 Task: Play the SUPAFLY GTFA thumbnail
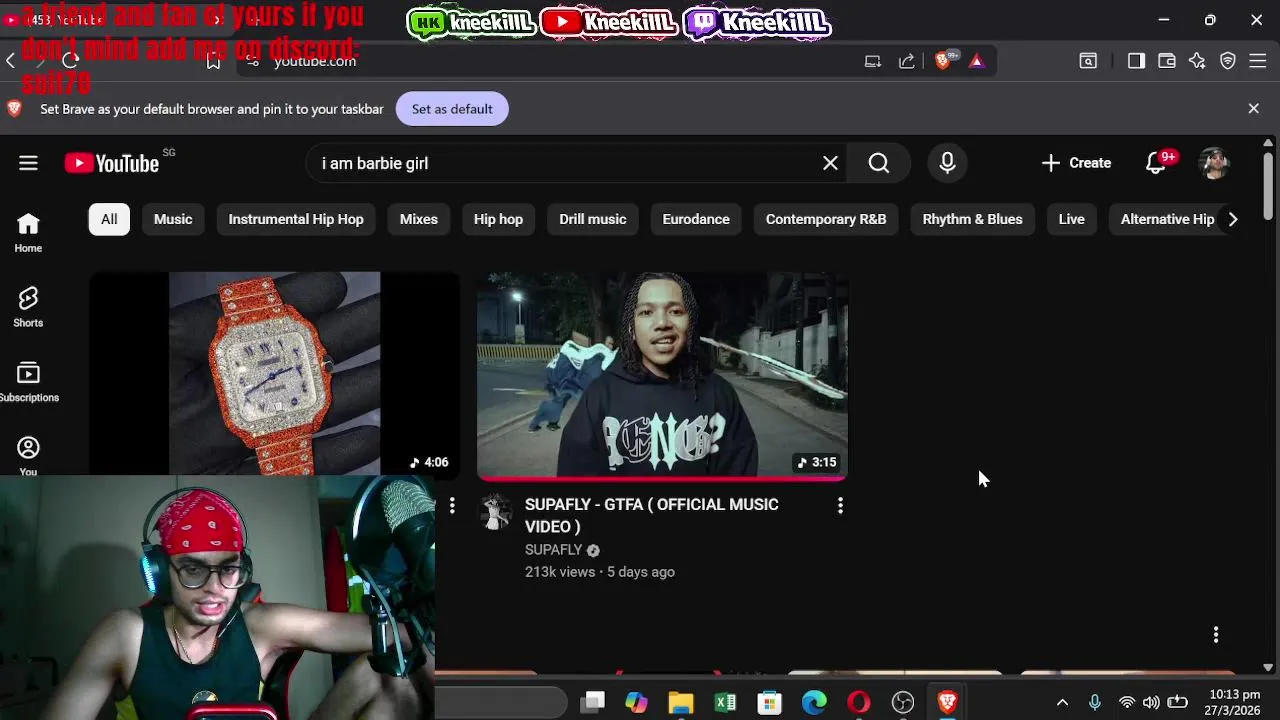coord(662,375)
